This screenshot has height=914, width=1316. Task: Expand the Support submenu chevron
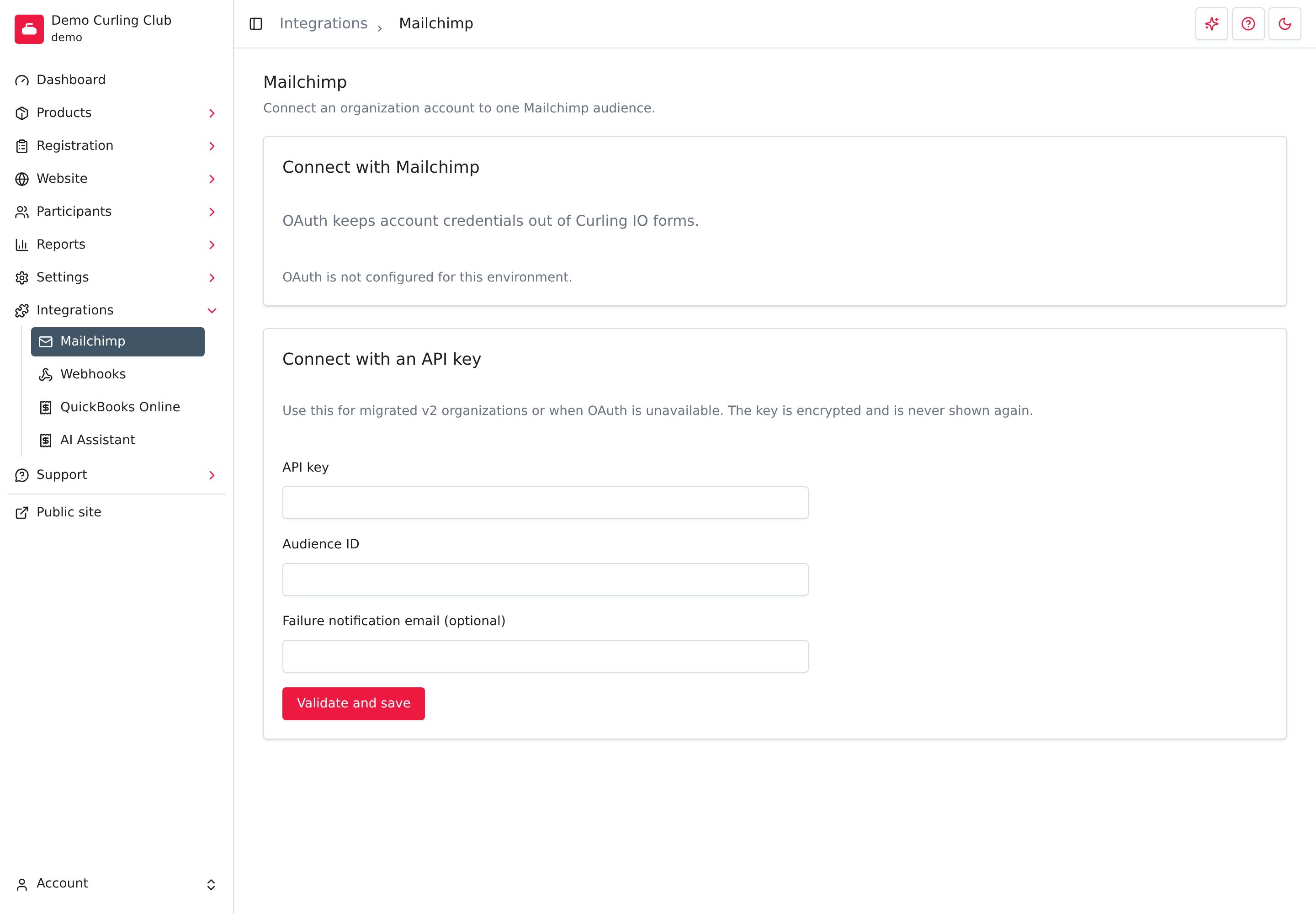point(212,475)
